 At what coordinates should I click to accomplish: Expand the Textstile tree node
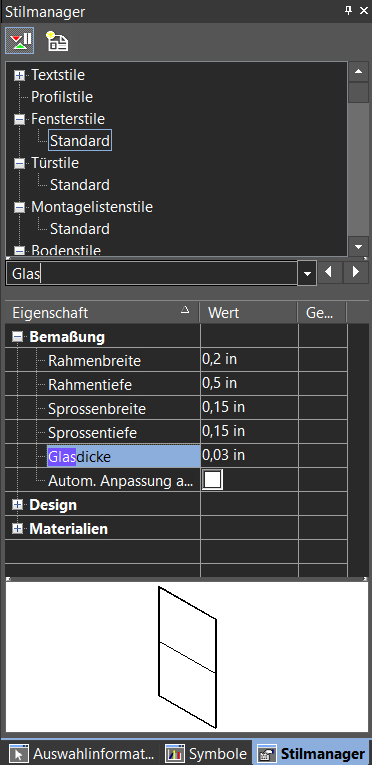[20, 76]
